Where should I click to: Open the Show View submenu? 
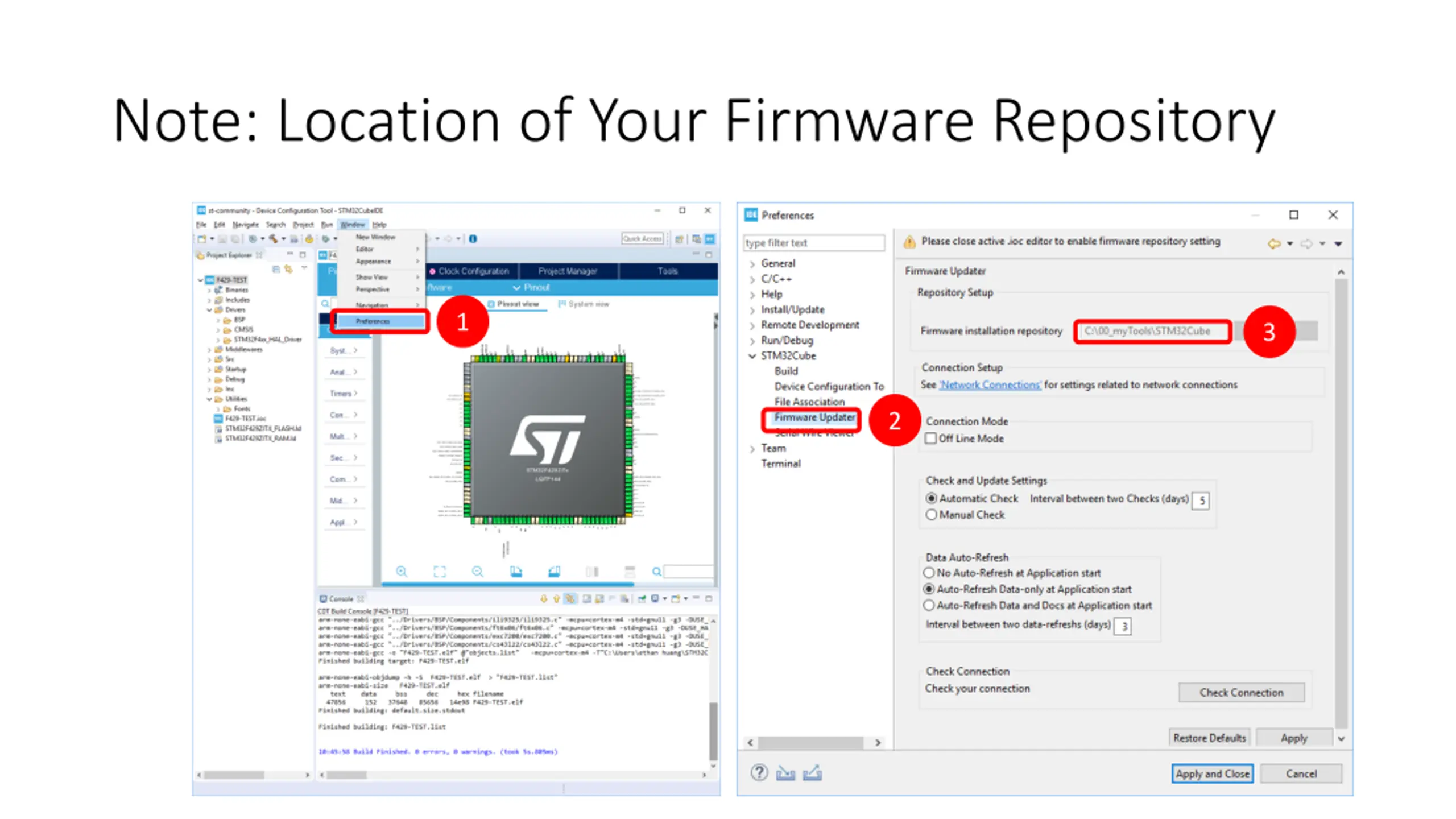coord(380,277)
